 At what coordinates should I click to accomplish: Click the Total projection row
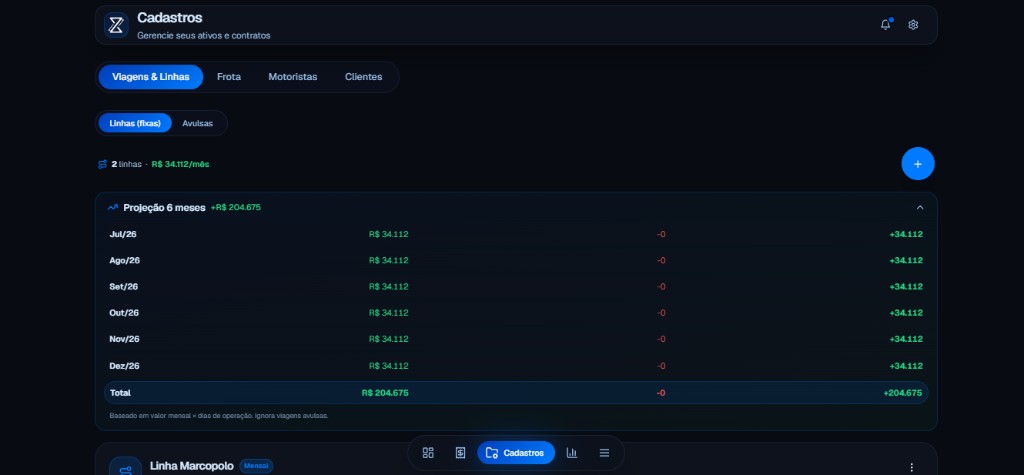516,393
